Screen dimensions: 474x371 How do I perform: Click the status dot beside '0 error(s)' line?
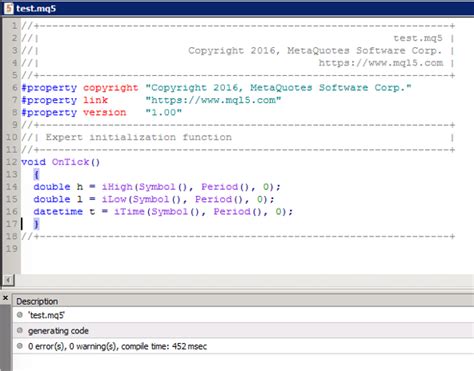tap(20, 346)
